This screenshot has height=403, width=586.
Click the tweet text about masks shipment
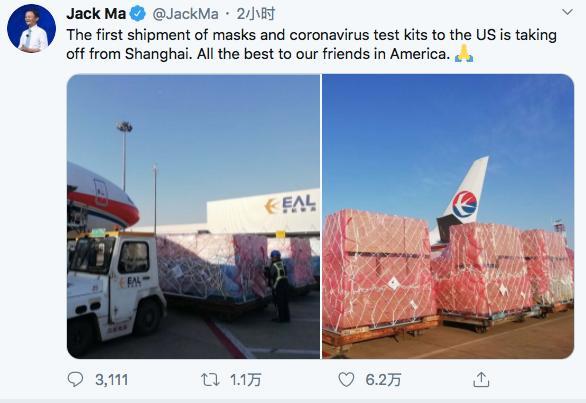click(311, 44)
